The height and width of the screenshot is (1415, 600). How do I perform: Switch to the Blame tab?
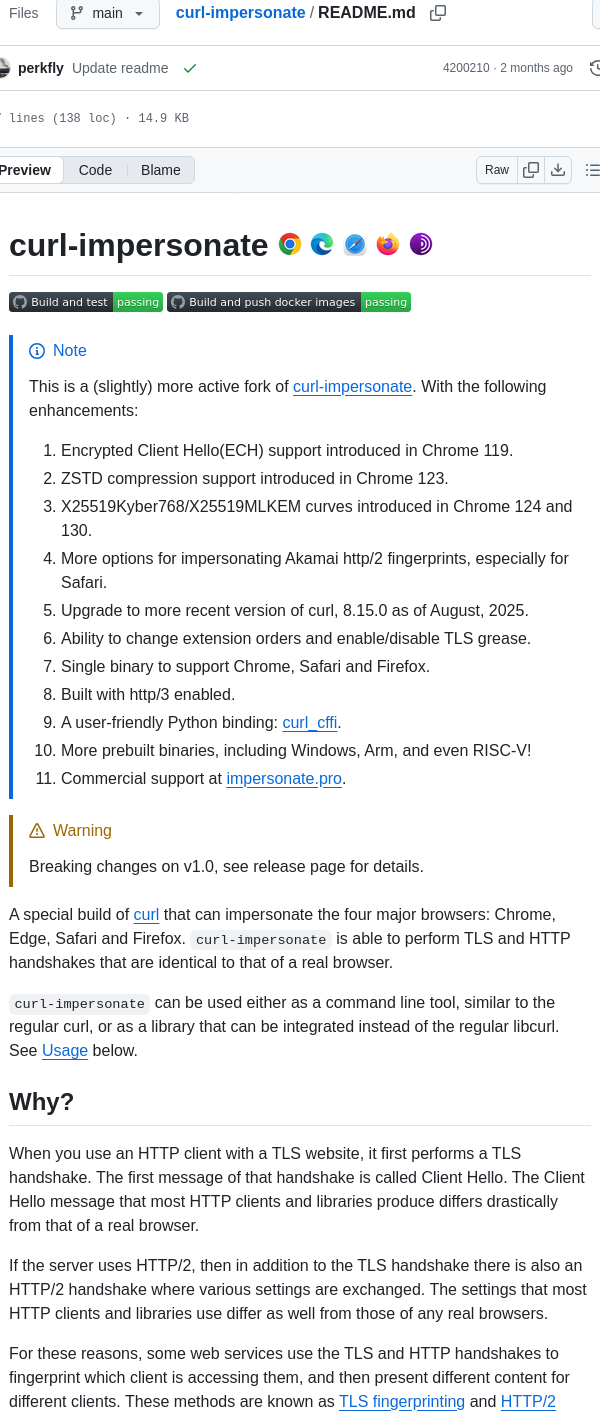pyautogui.click(x=160, y=170)
